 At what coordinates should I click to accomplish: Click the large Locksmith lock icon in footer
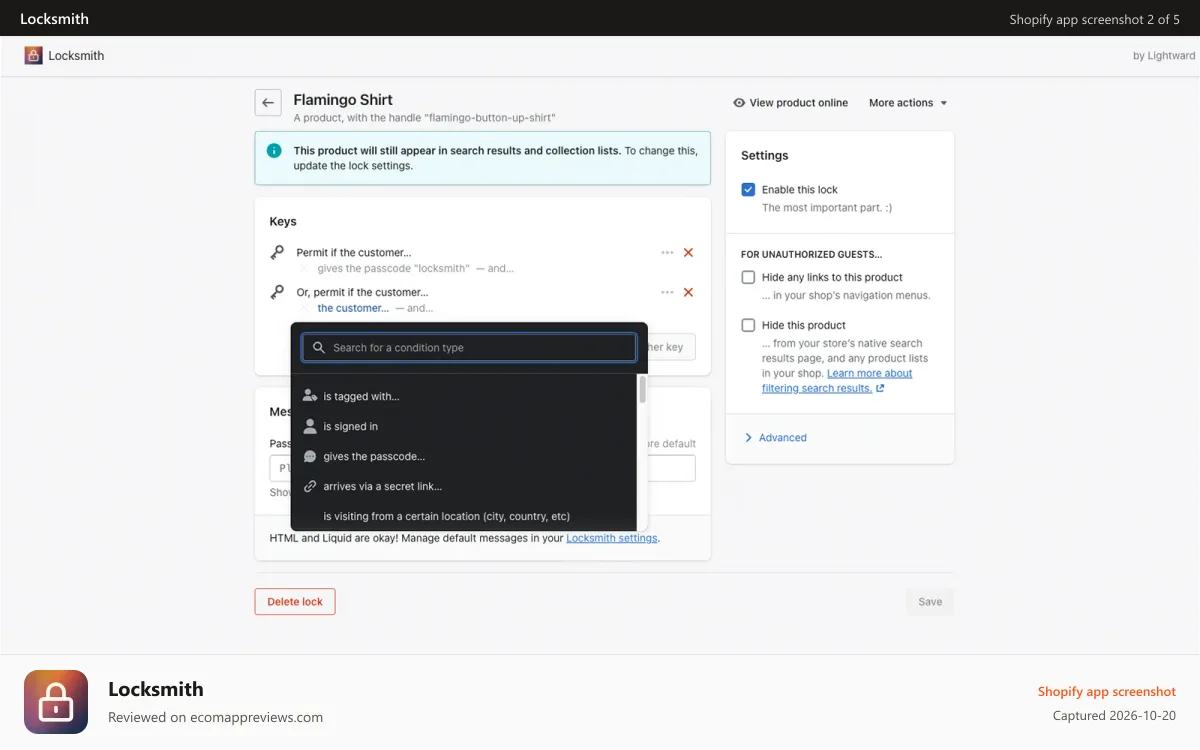pos(56,702)
